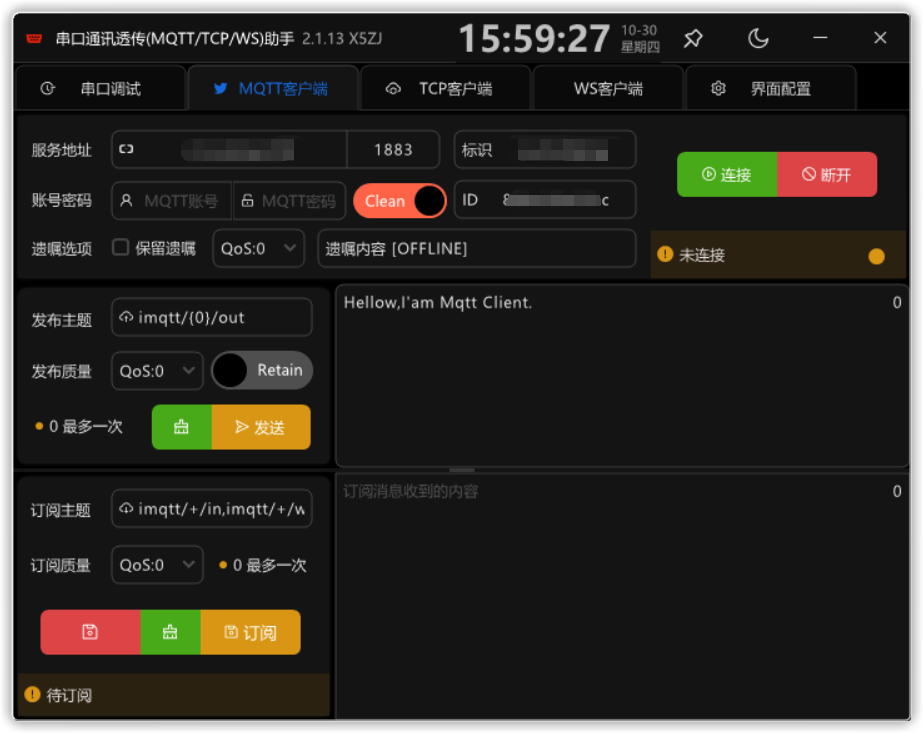The height and width of the screenshot is (733, 923).
Task: Click red save icon button in subscribe panel
Action: coord(90,632)
